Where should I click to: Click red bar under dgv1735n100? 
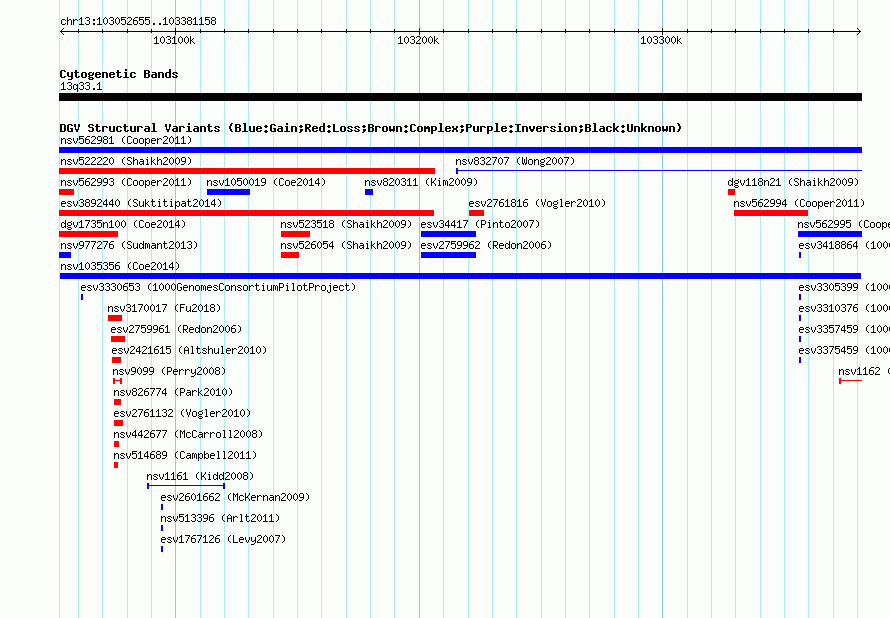pos(89,234)
